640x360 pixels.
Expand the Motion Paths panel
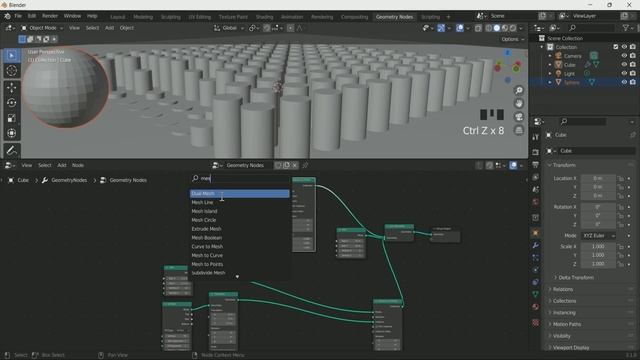567,324
